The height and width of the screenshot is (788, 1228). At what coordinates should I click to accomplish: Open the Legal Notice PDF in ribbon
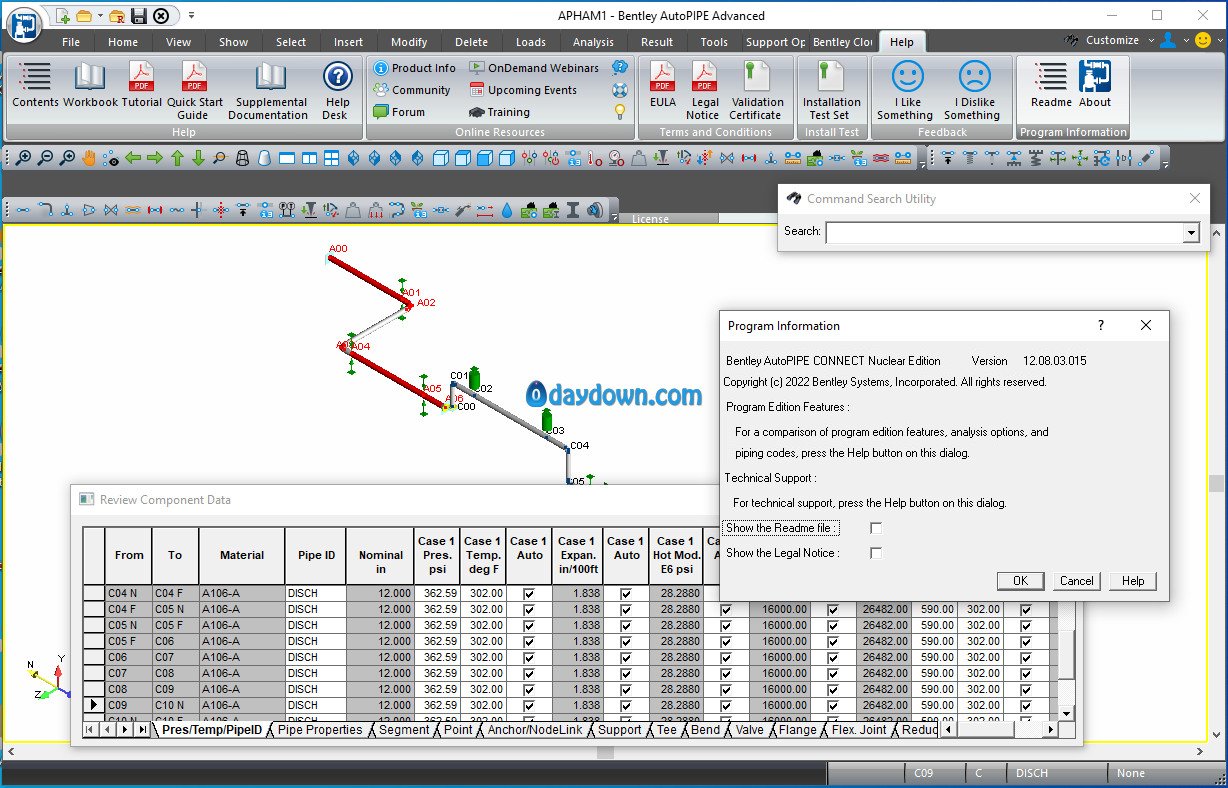tap(704, 90)
